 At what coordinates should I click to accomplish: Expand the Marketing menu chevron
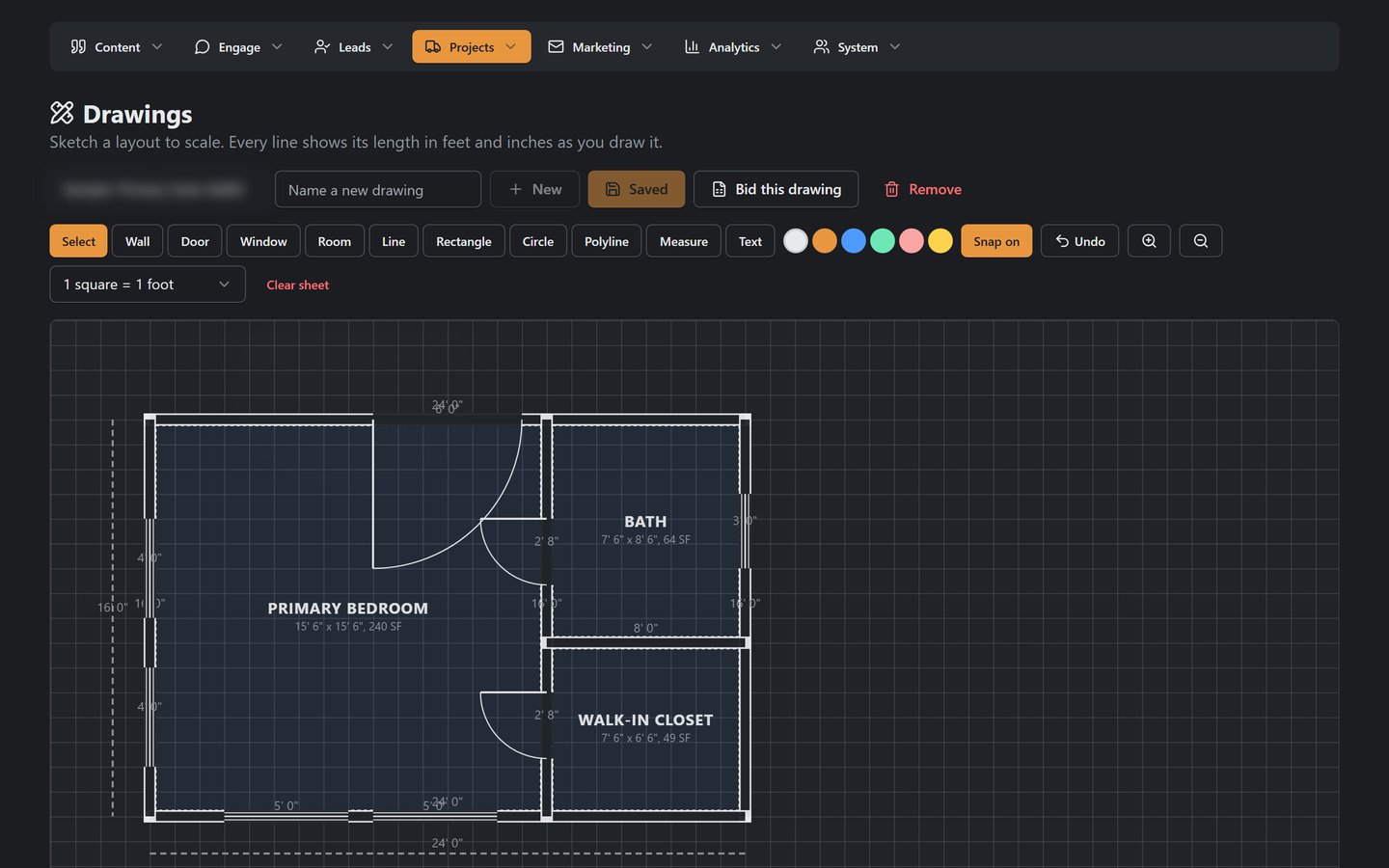click(x=647, y=46)
